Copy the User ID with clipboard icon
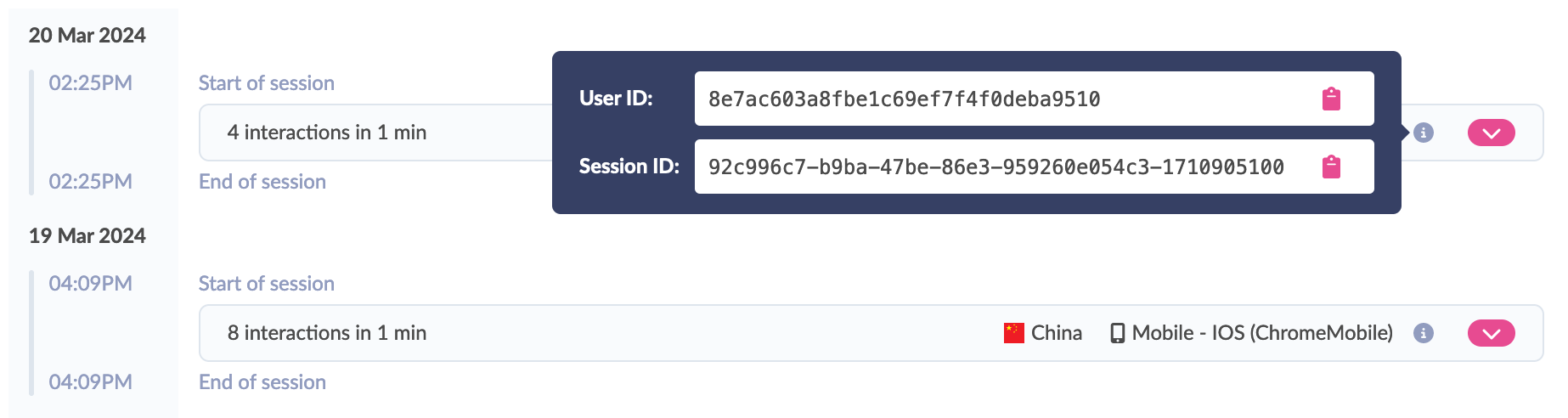The height and width of the screenshot is (418, 1568). (1331, 99)
